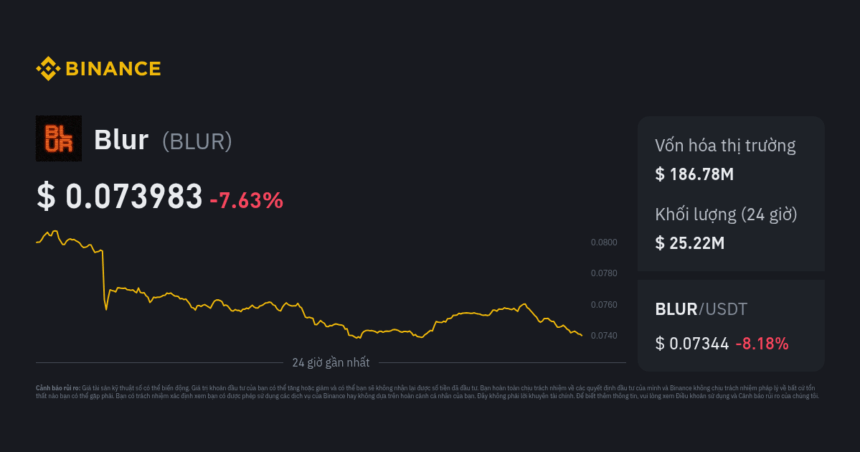The width and height of the screenshot is (860, 452).
Task: Click the $ 0.07344 pair price
Action: (692, 344)
